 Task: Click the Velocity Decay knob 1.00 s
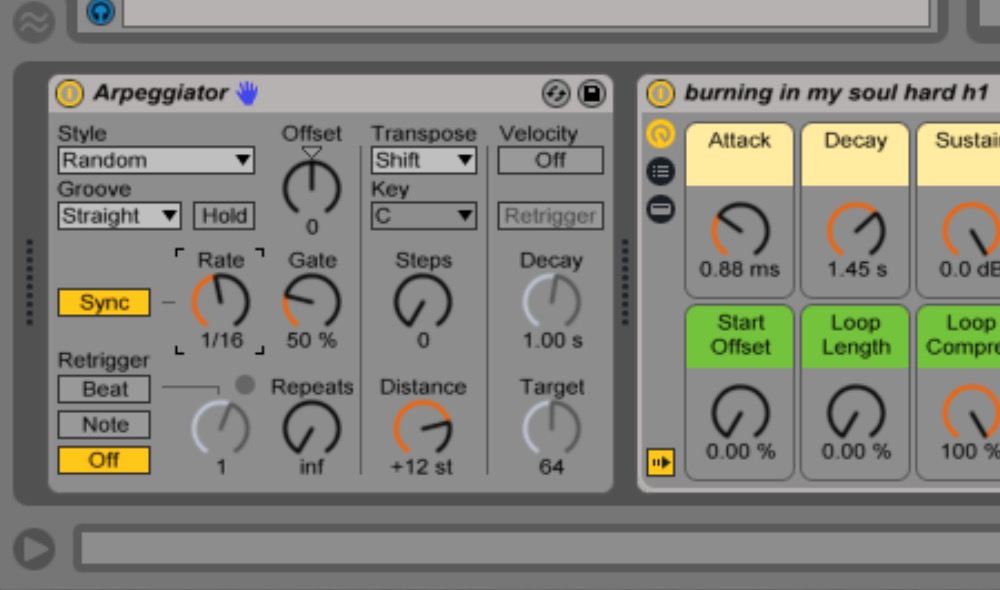pyautogui.click(x=552, y=302)
